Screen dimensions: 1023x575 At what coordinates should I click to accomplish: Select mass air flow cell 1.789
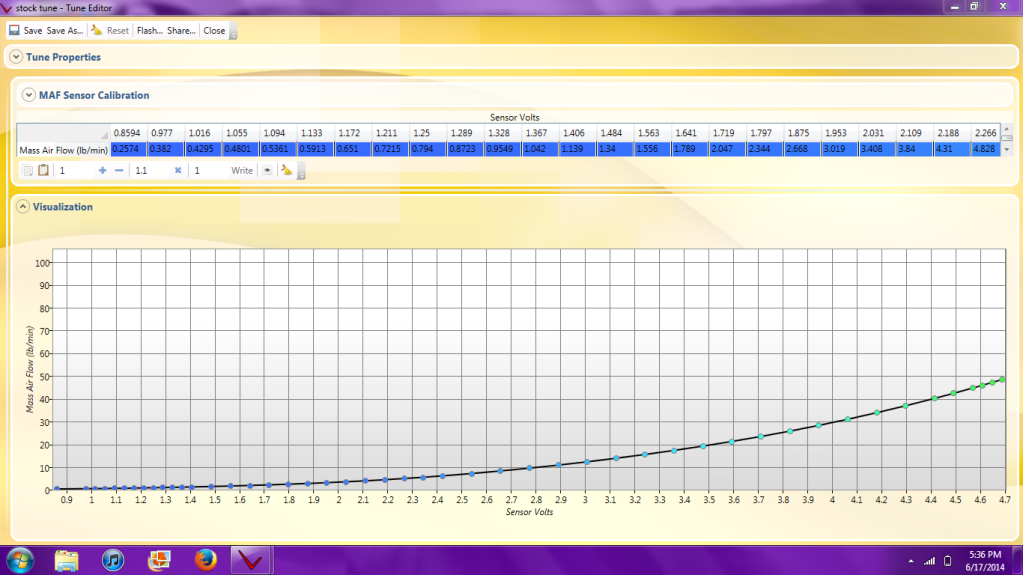point(690,149)
